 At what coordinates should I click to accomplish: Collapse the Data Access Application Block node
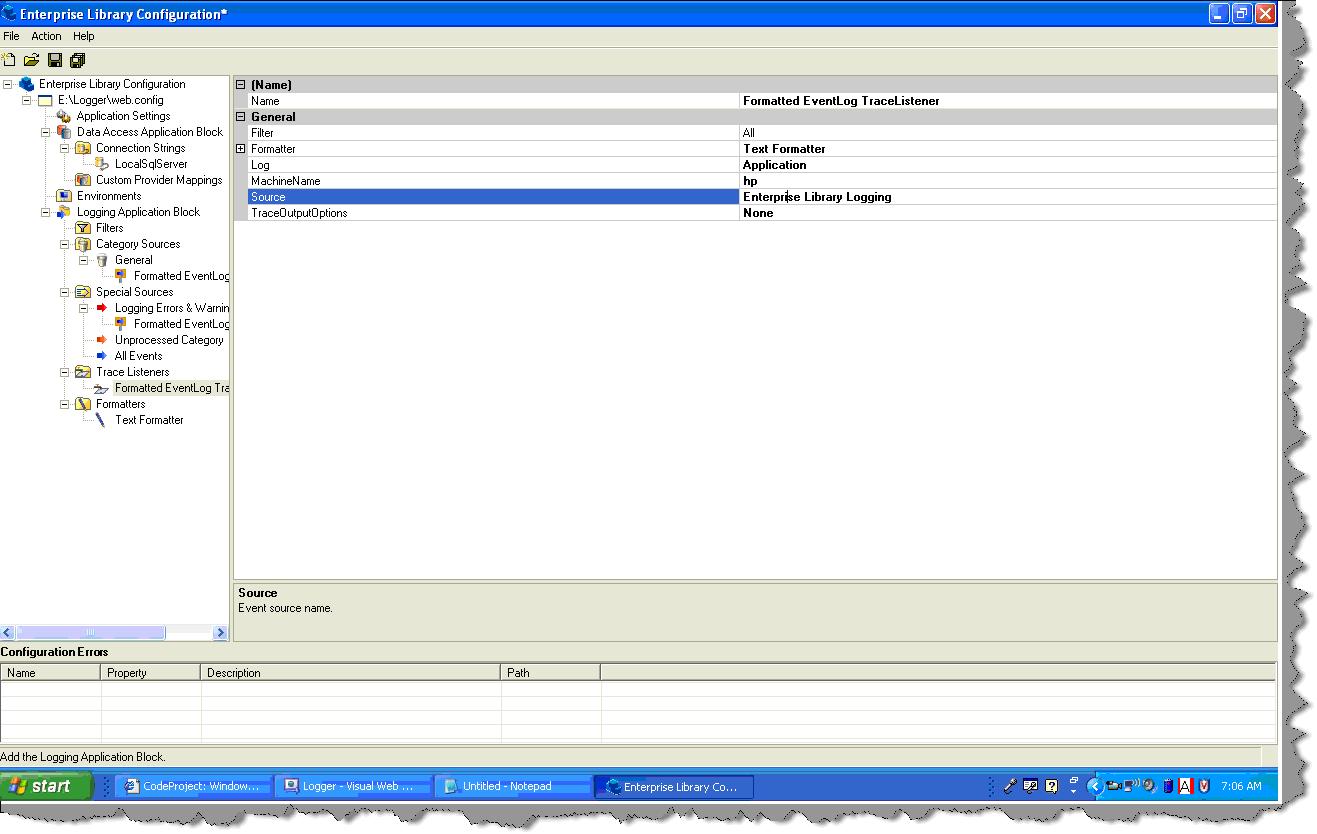pyautogui.click(x=45, y=132)
